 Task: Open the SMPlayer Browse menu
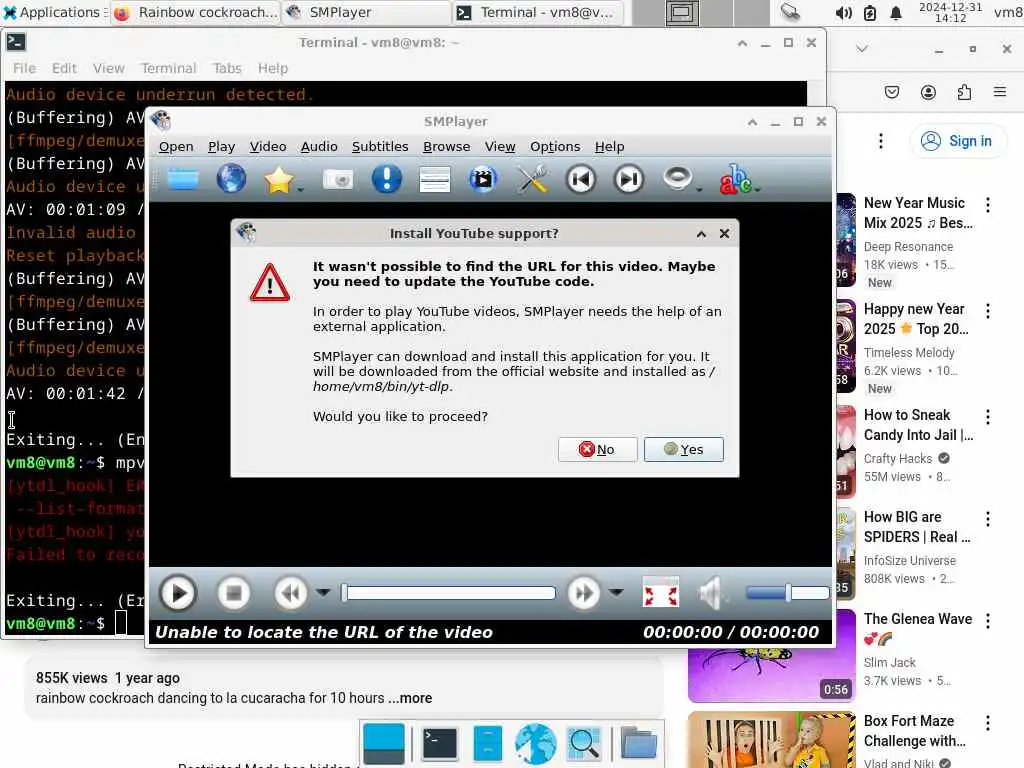tap(446, 146)
